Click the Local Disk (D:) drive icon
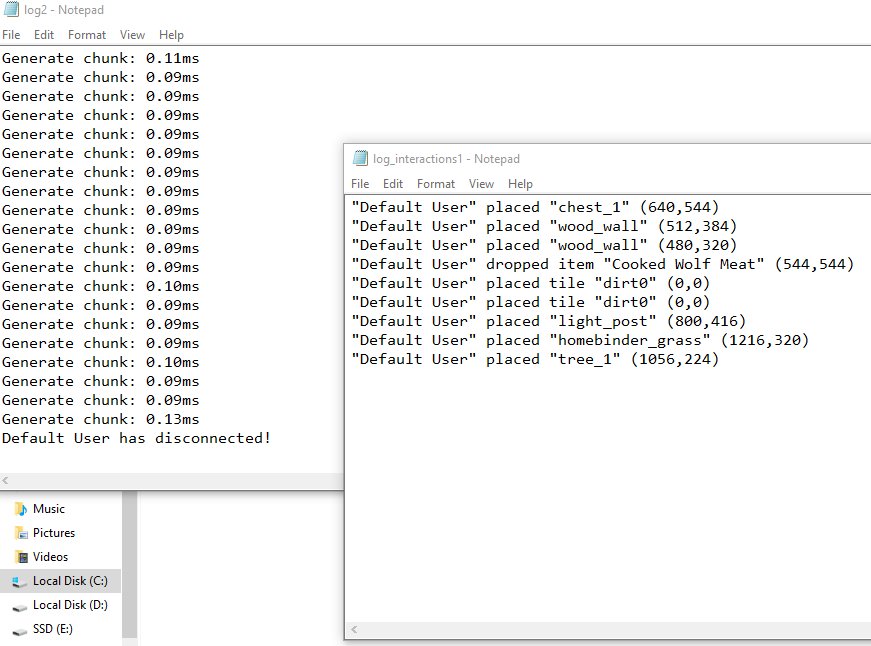The width and height of the screenshot is (871, 646). (x=21, y=604)
